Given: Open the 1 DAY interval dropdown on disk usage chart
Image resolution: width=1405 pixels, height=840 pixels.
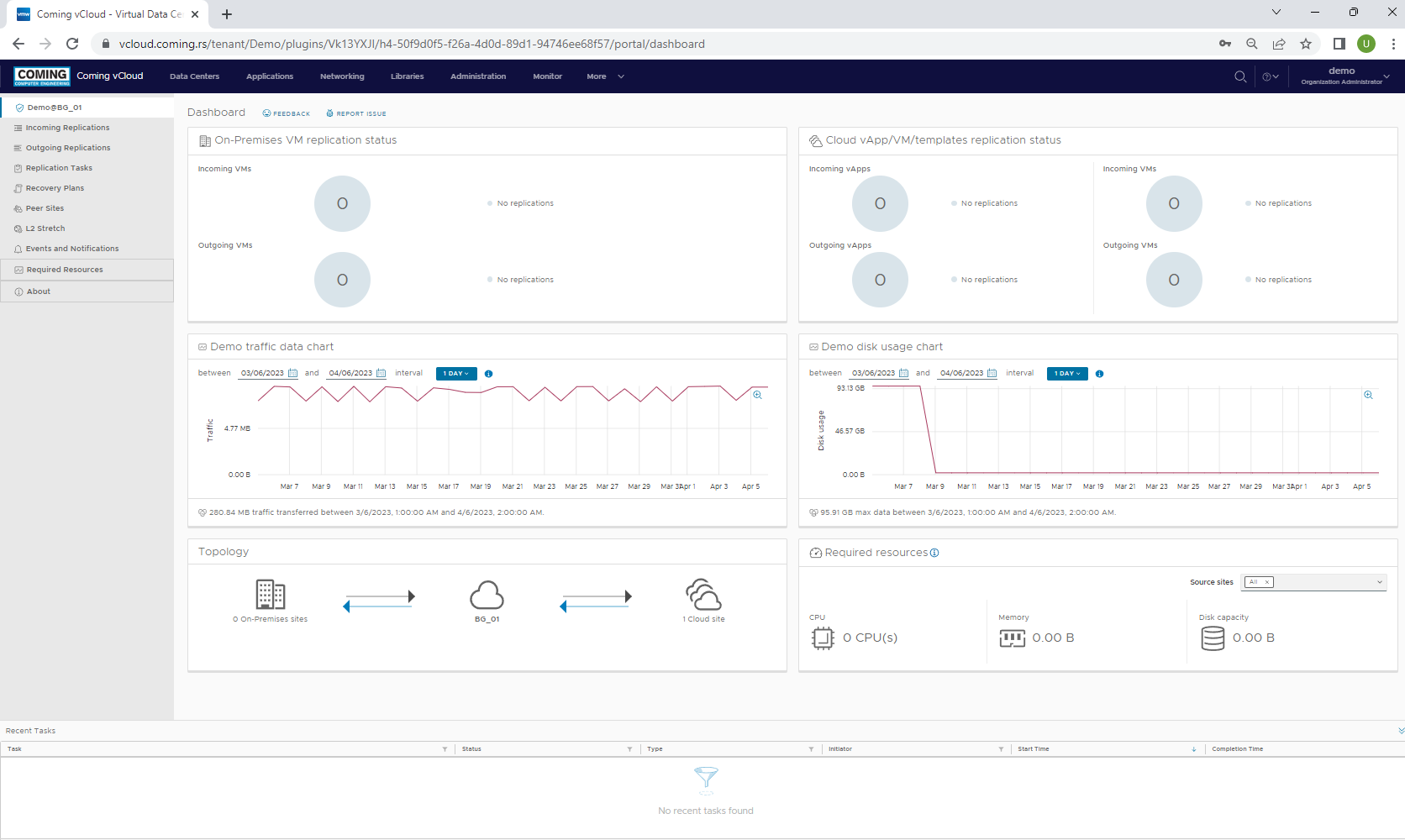Looking at the screenshot, I should (x=1066, y=374).
